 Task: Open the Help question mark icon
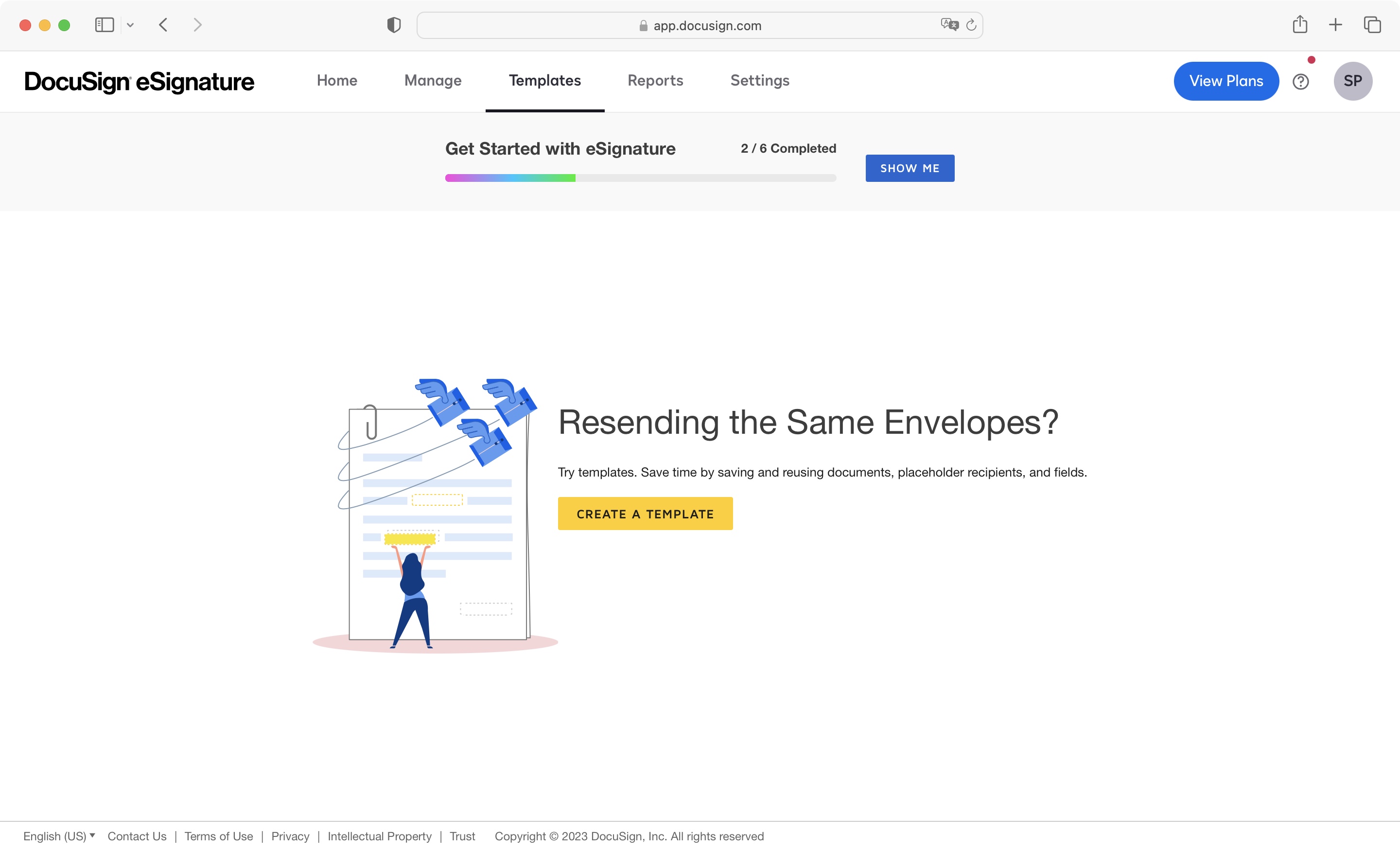click(x=1301, y=80)
